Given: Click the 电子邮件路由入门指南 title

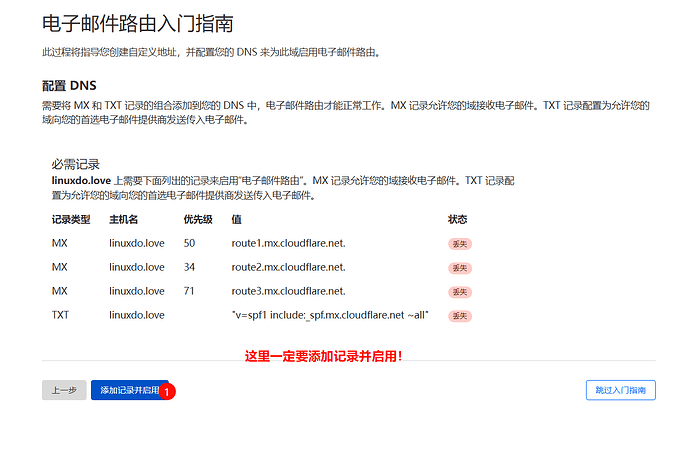Looking at the screenshot, I should [x=138, y=23].
